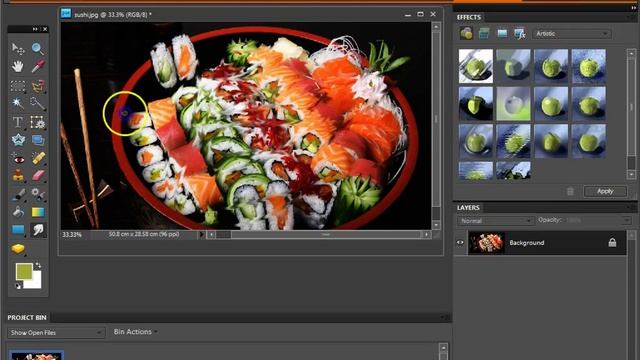This screenshot has height=360, width=640.
Task: Select the Spot Healing Brush bandage tool
Action: 38,158
